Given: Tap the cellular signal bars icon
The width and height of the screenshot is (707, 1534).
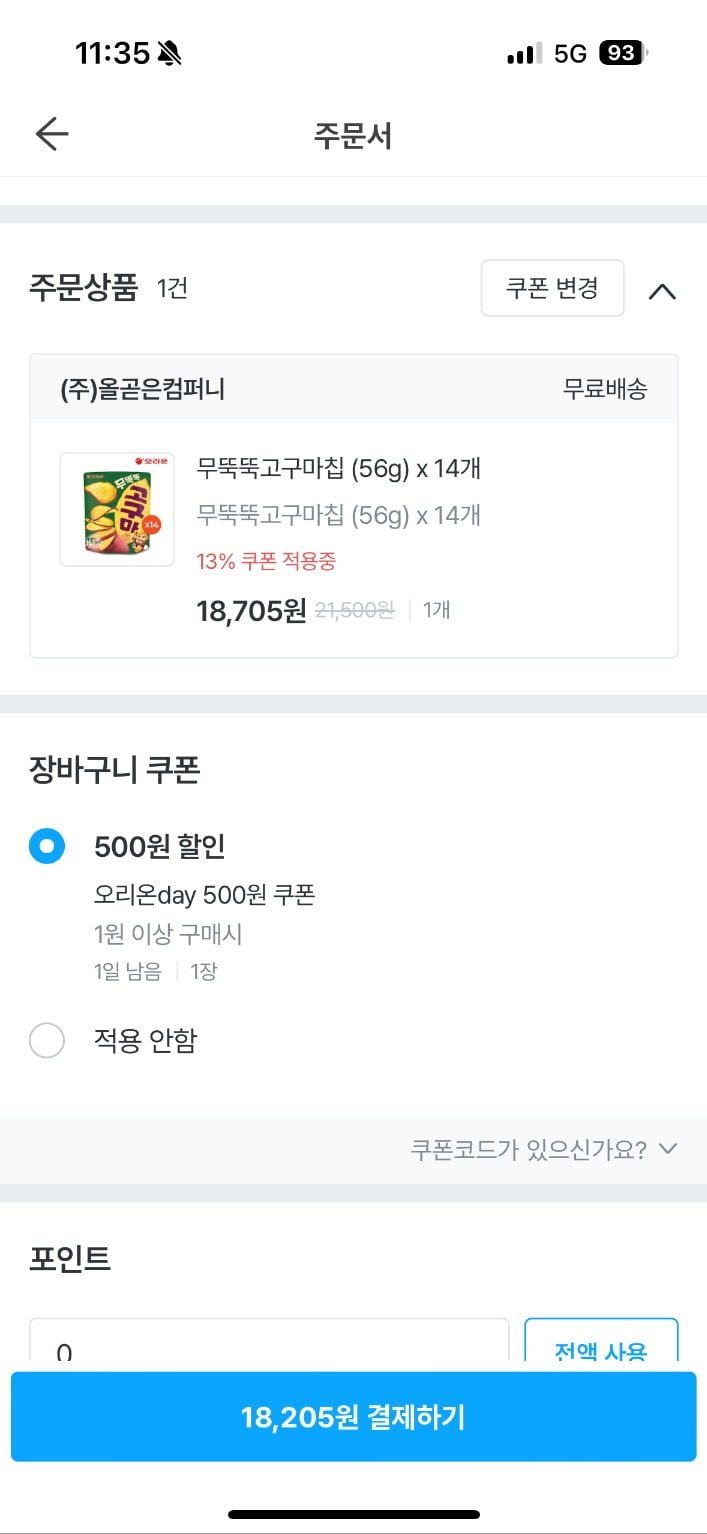Looking at the screenshot, I should point(524,54).
